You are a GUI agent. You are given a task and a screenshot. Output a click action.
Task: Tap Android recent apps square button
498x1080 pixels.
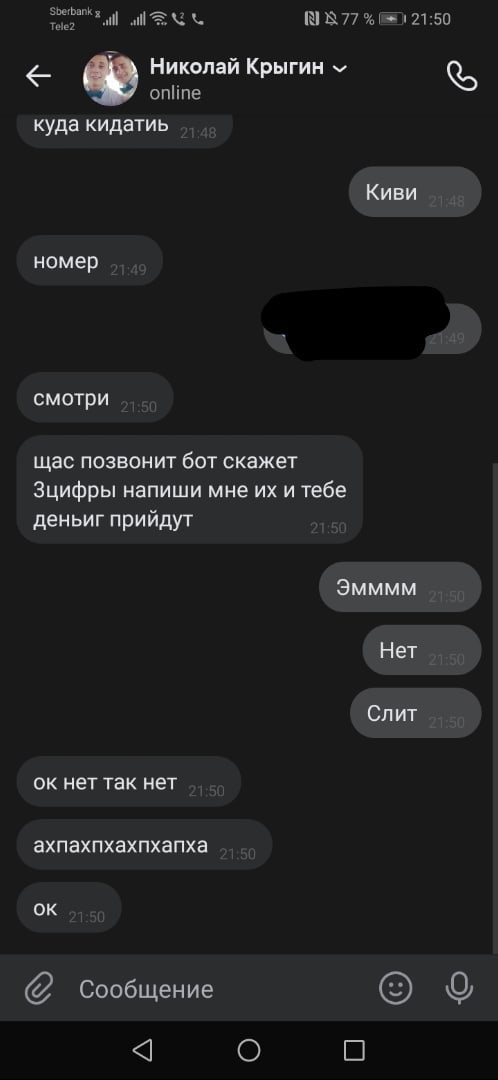[x=354, y=1050]
